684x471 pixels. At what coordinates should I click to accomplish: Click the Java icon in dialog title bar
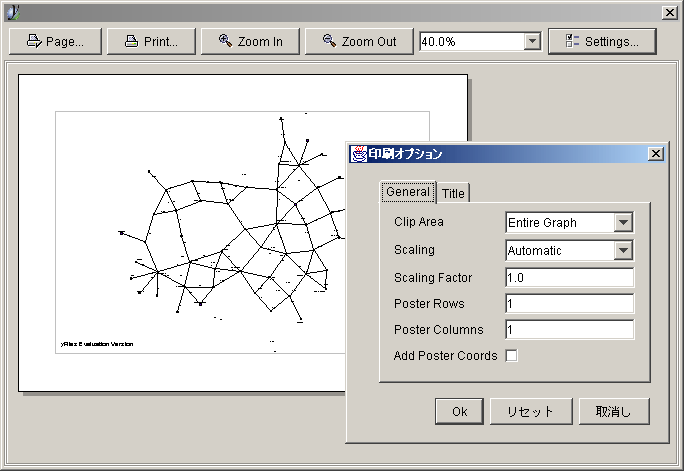pyautogui.click(x=358, y=154)
